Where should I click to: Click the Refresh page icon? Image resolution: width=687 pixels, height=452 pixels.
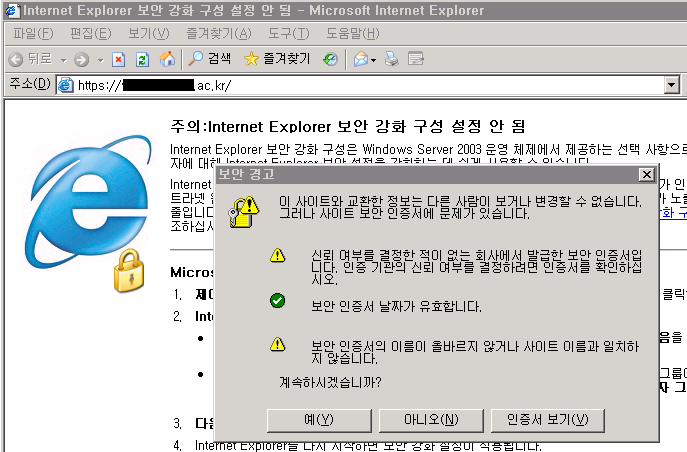(x=142, y=59)
